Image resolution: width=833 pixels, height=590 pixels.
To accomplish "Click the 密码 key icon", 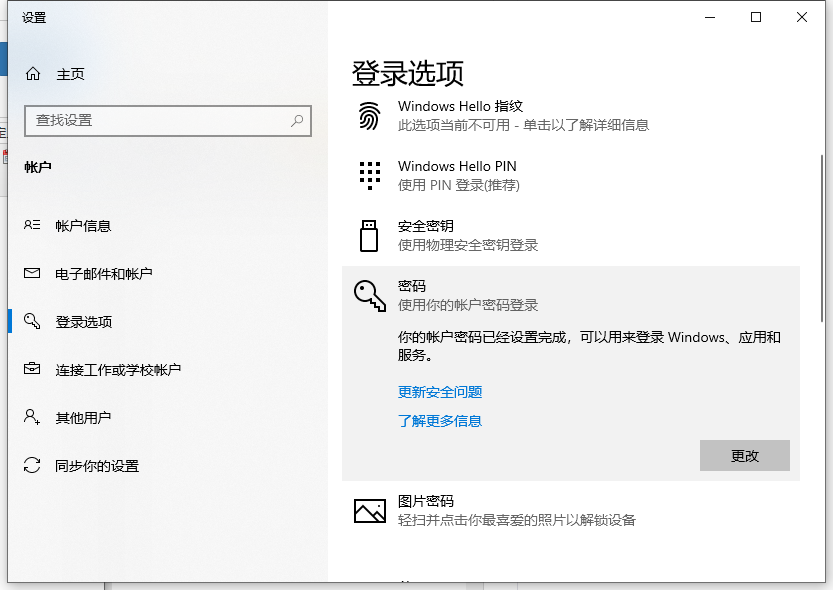I will [370, 294].
